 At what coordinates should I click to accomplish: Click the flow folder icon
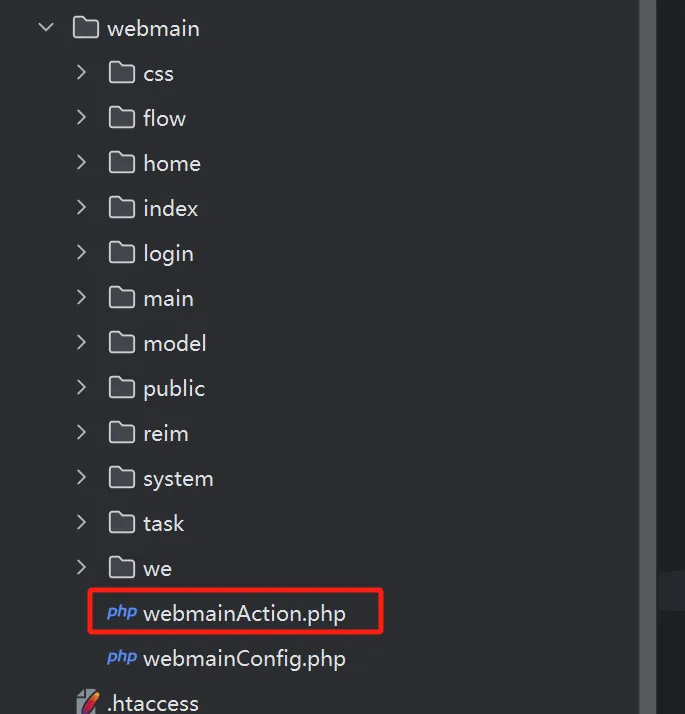[x=122, y=118]
